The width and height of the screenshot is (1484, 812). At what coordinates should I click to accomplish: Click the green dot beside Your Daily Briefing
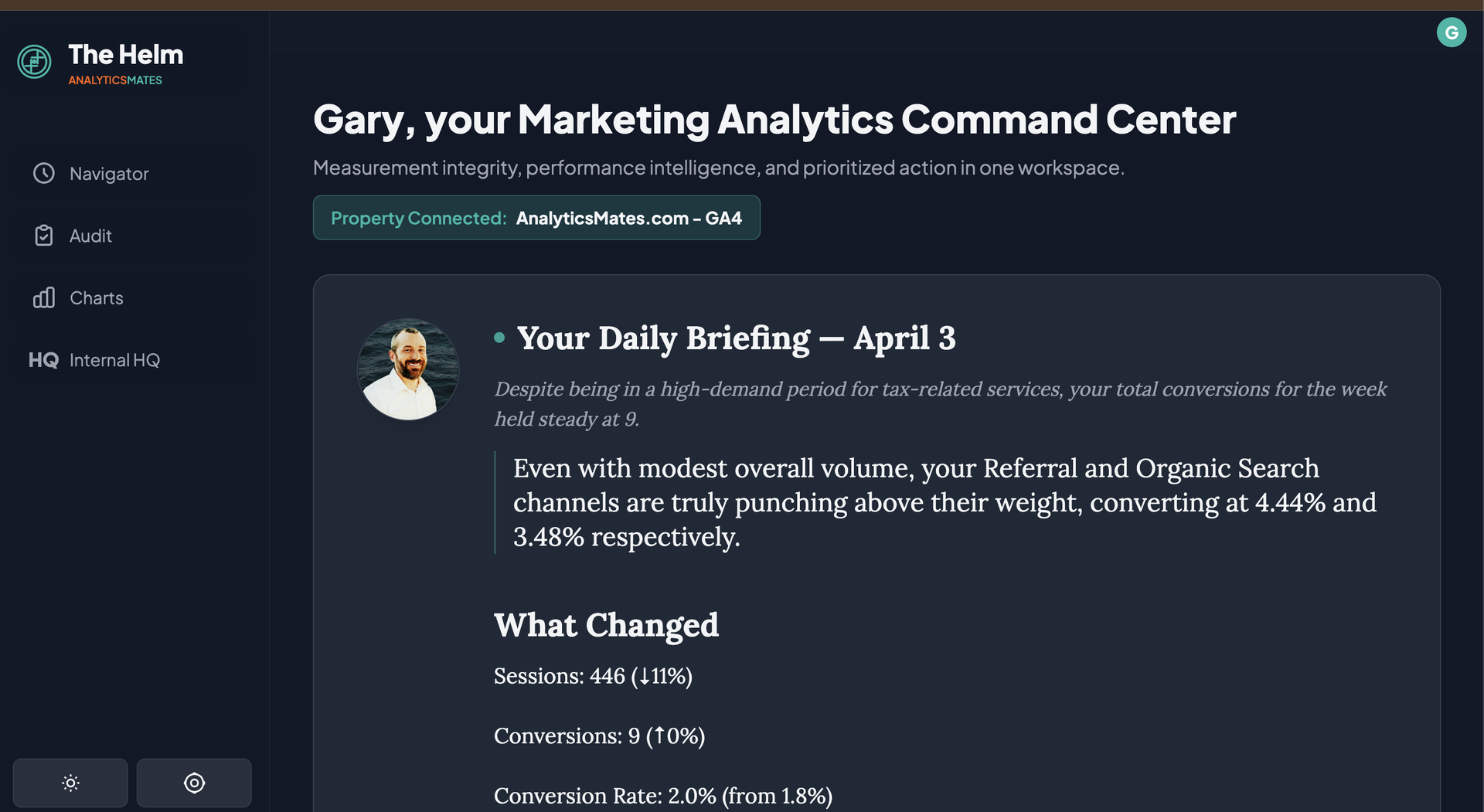[499, 338]
